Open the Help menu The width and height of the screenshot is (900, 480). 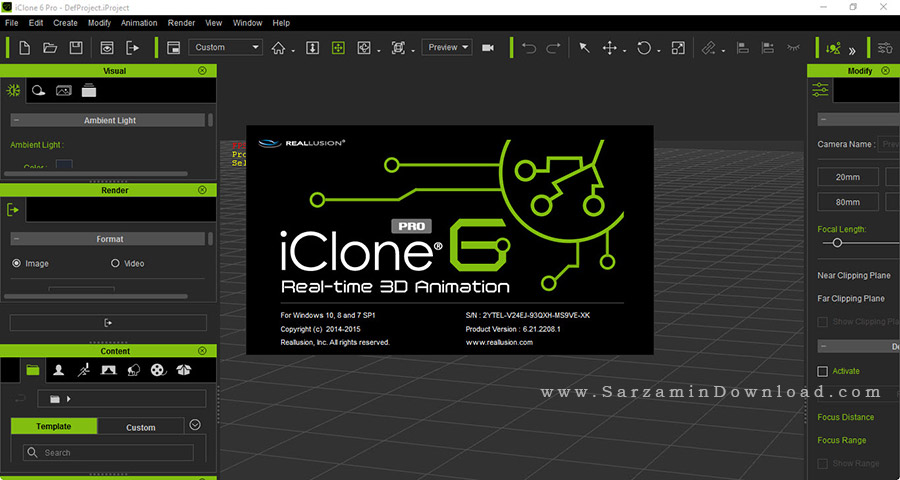click(x=281, y=23)
